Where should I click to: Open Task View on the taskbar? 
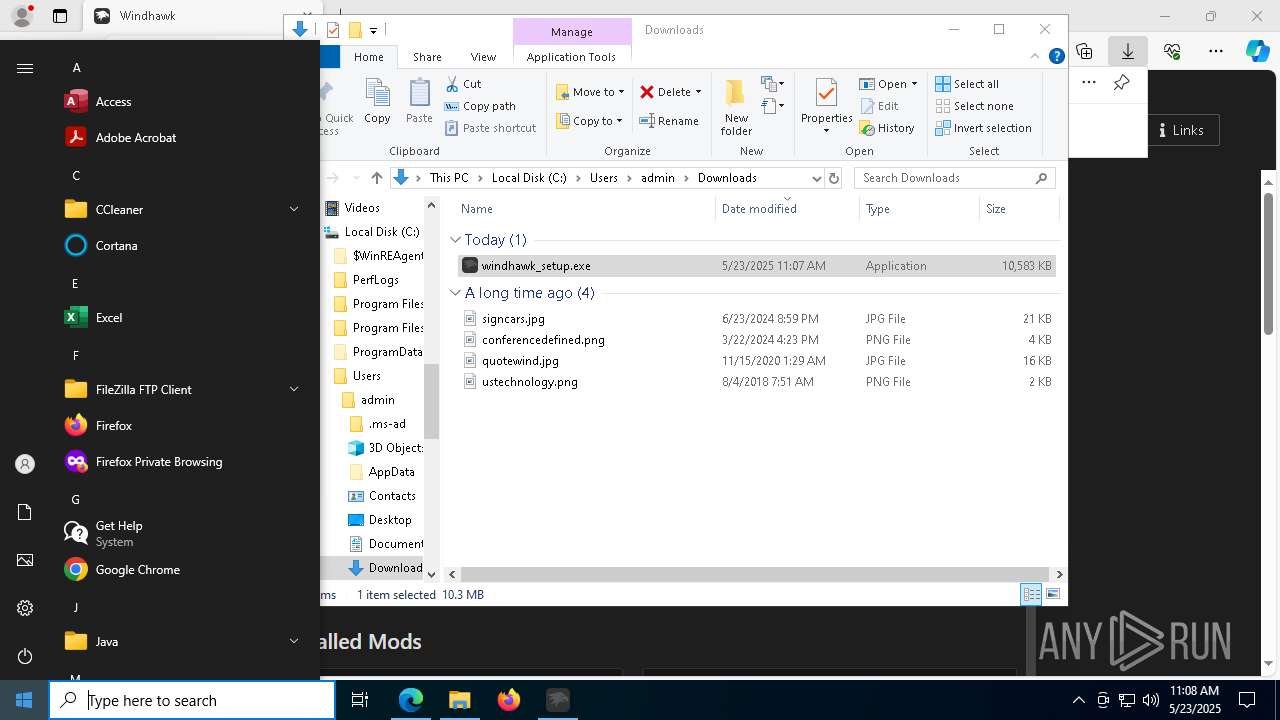[360, 700]
